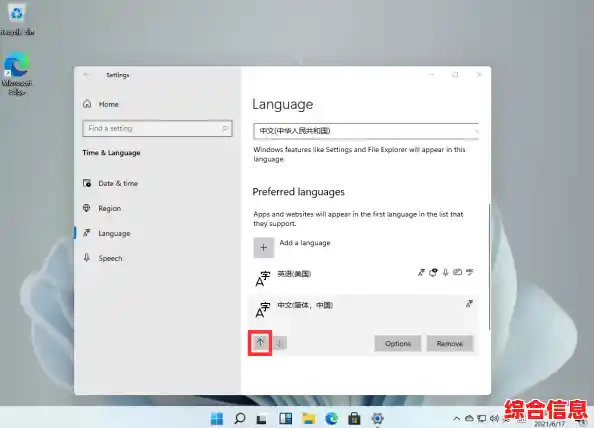
Task: Open Task View on the taskbar
Action: [262, 419]
